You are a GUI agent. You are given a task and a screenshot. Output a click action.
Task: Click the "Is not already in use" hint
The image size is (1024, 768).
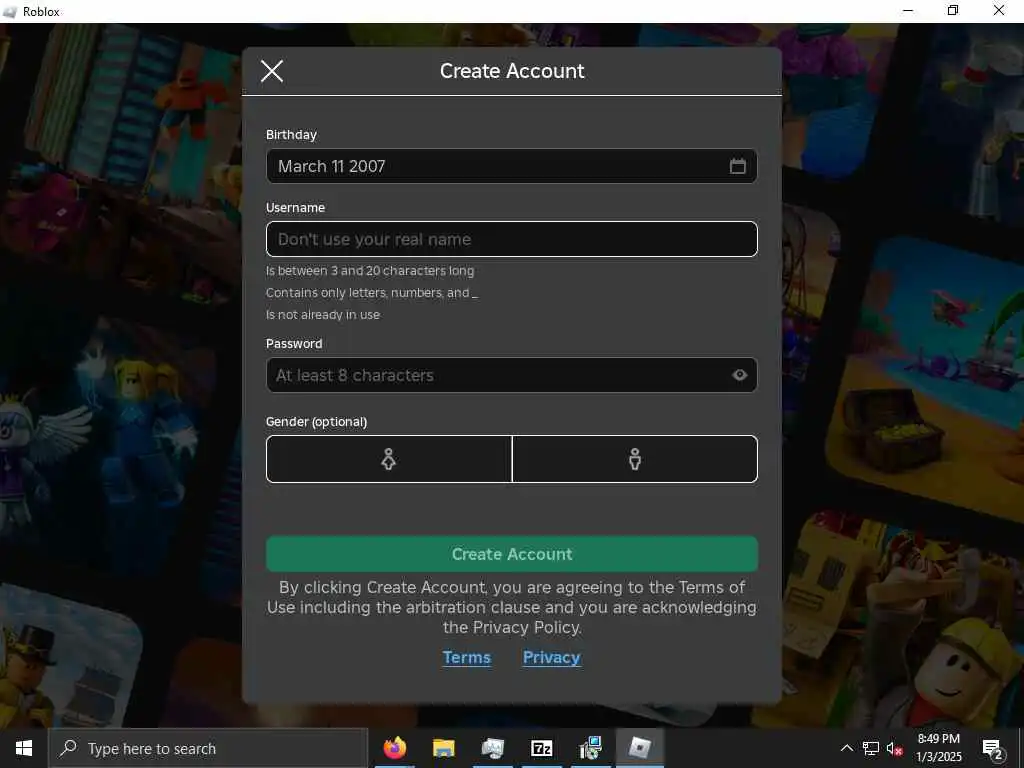click(323, 315)
